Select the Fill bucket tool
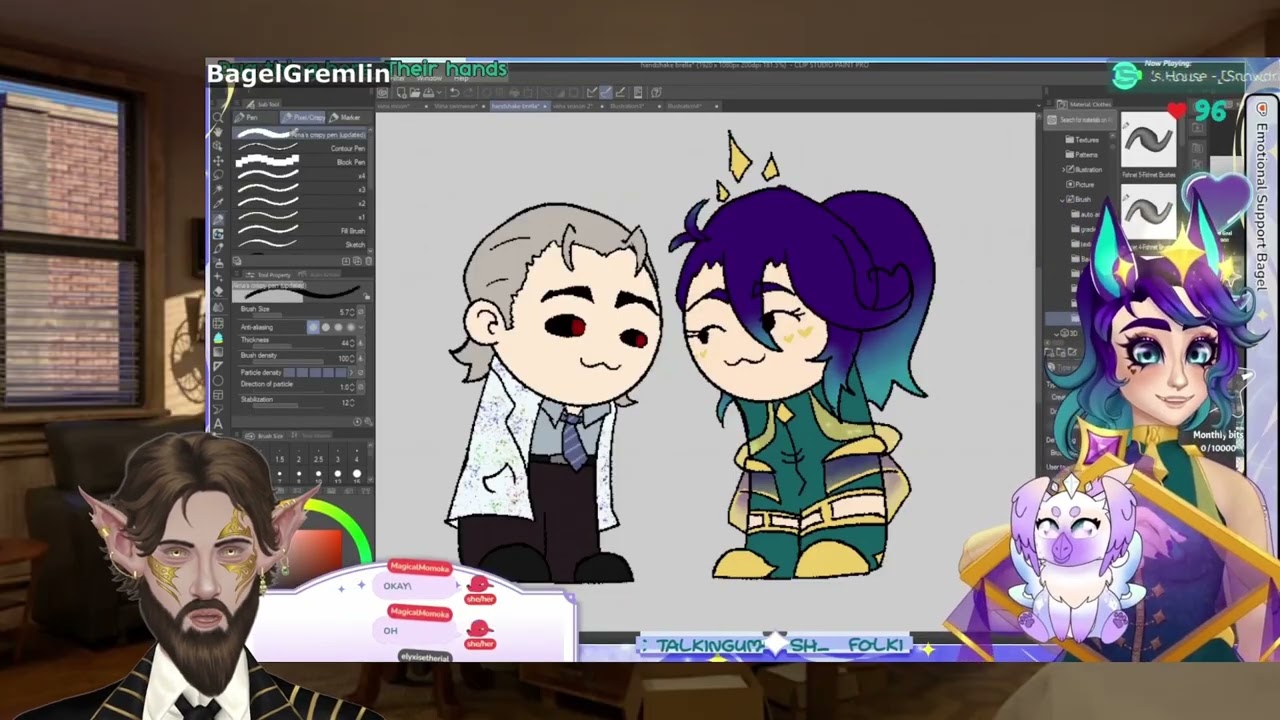 (218, 337)
